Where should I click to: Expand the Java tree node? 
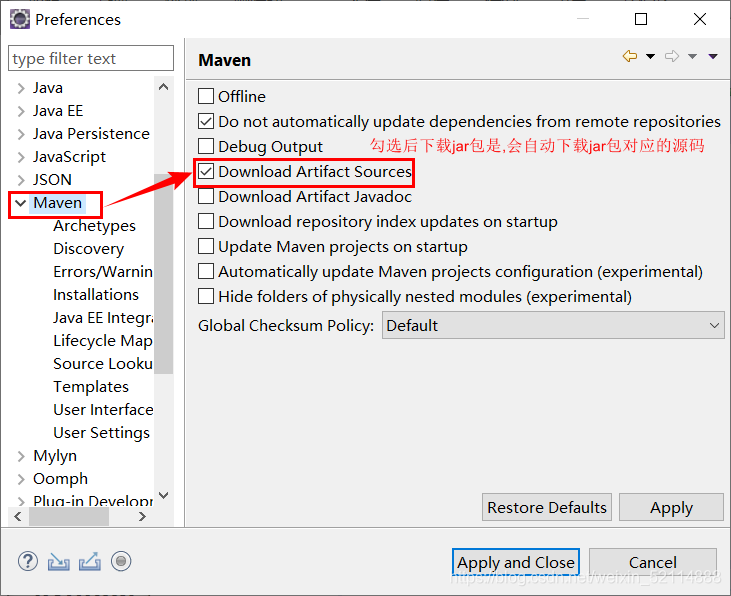(x=21, y=88)
